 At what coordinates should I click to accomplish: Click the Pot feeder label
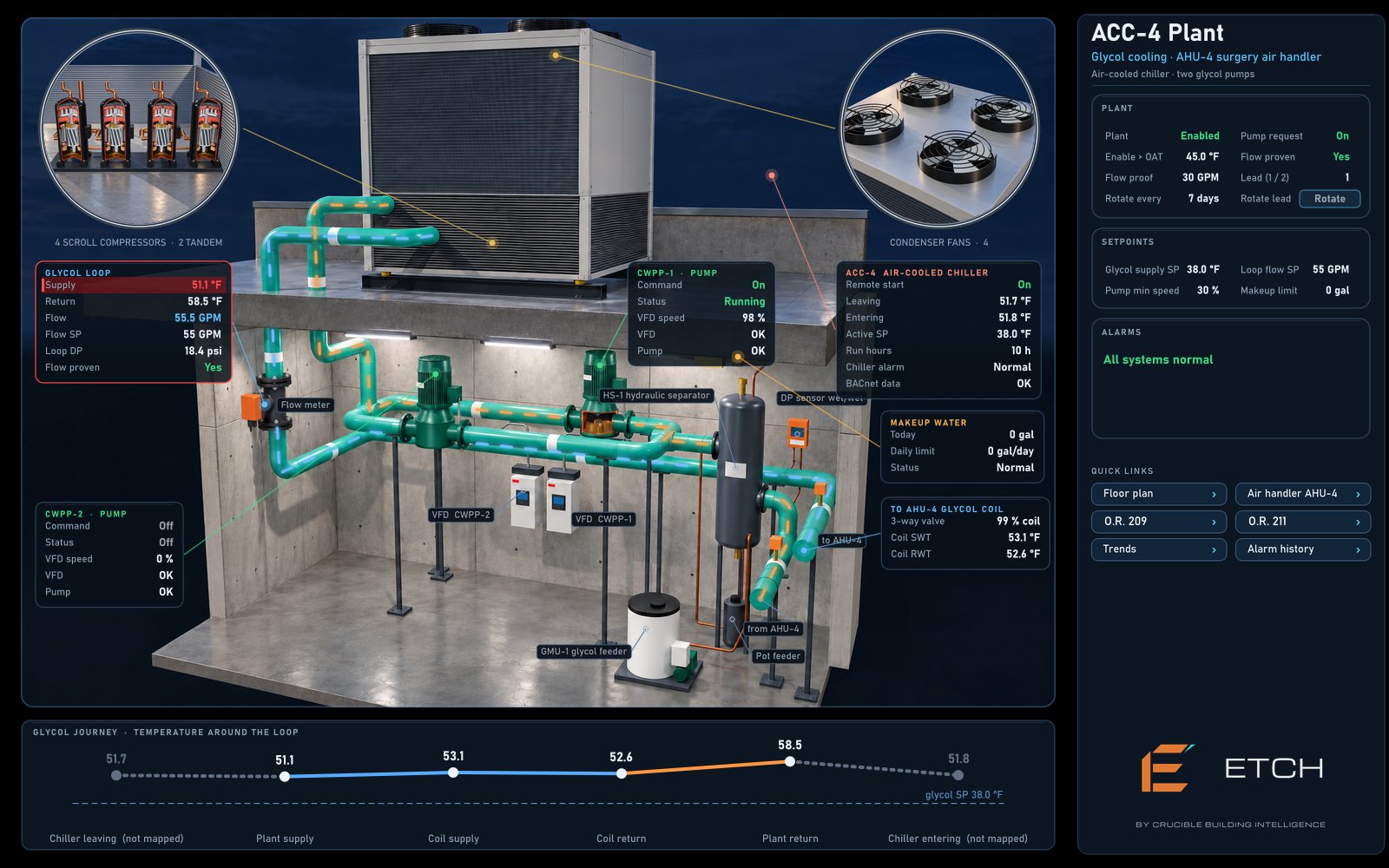(778, 656)
